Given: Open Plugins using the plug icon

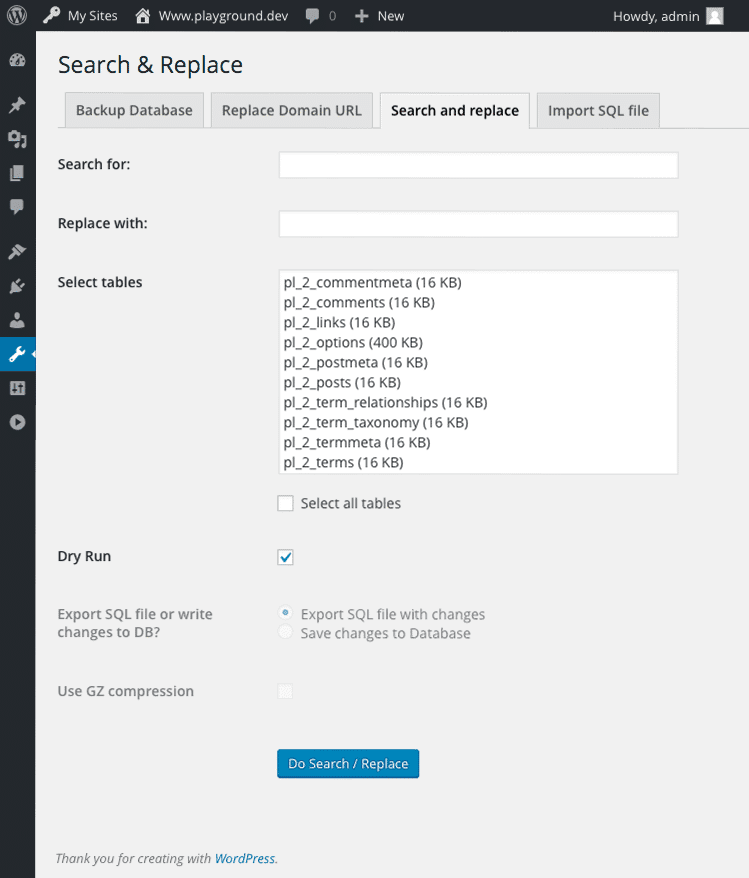Looking at the screenshot, I should tap(17, 285).
